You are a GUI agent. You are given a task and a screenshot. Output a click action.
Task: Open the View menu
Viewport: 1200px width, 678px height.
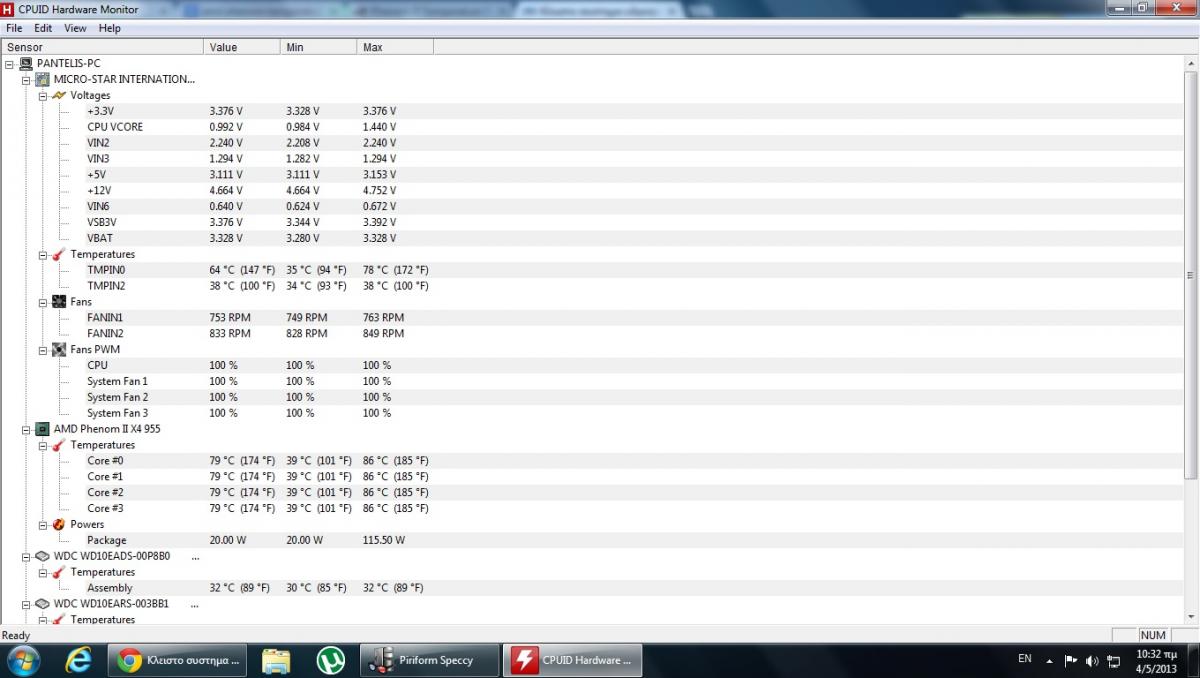point(76,28)
